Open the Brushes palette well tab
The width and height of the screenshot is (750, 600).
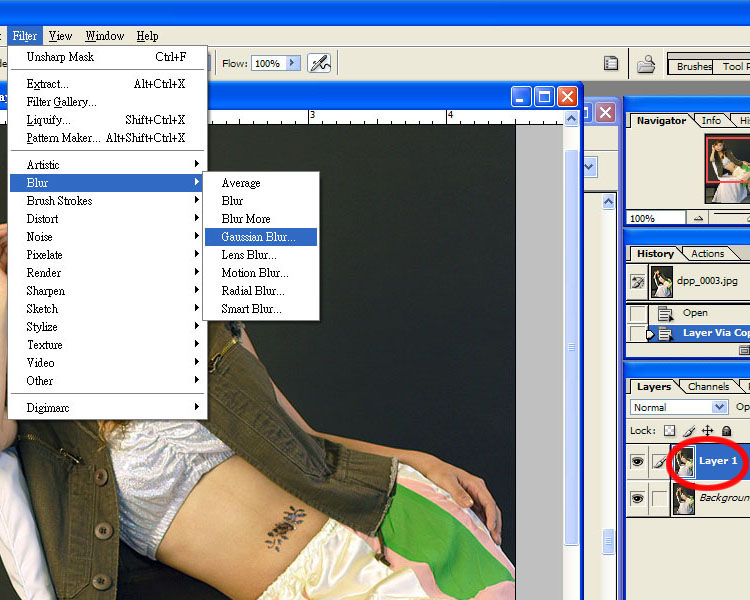pyautogui.click(x=692, y=67)
